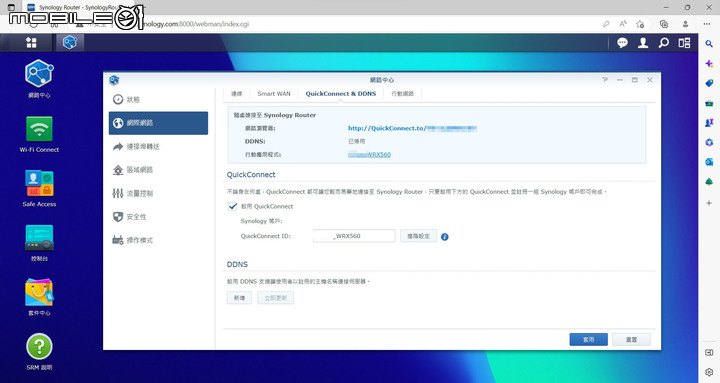Open Edge sidebar Outlook icon
Viewport: 720px width, 383px height.
709,162
